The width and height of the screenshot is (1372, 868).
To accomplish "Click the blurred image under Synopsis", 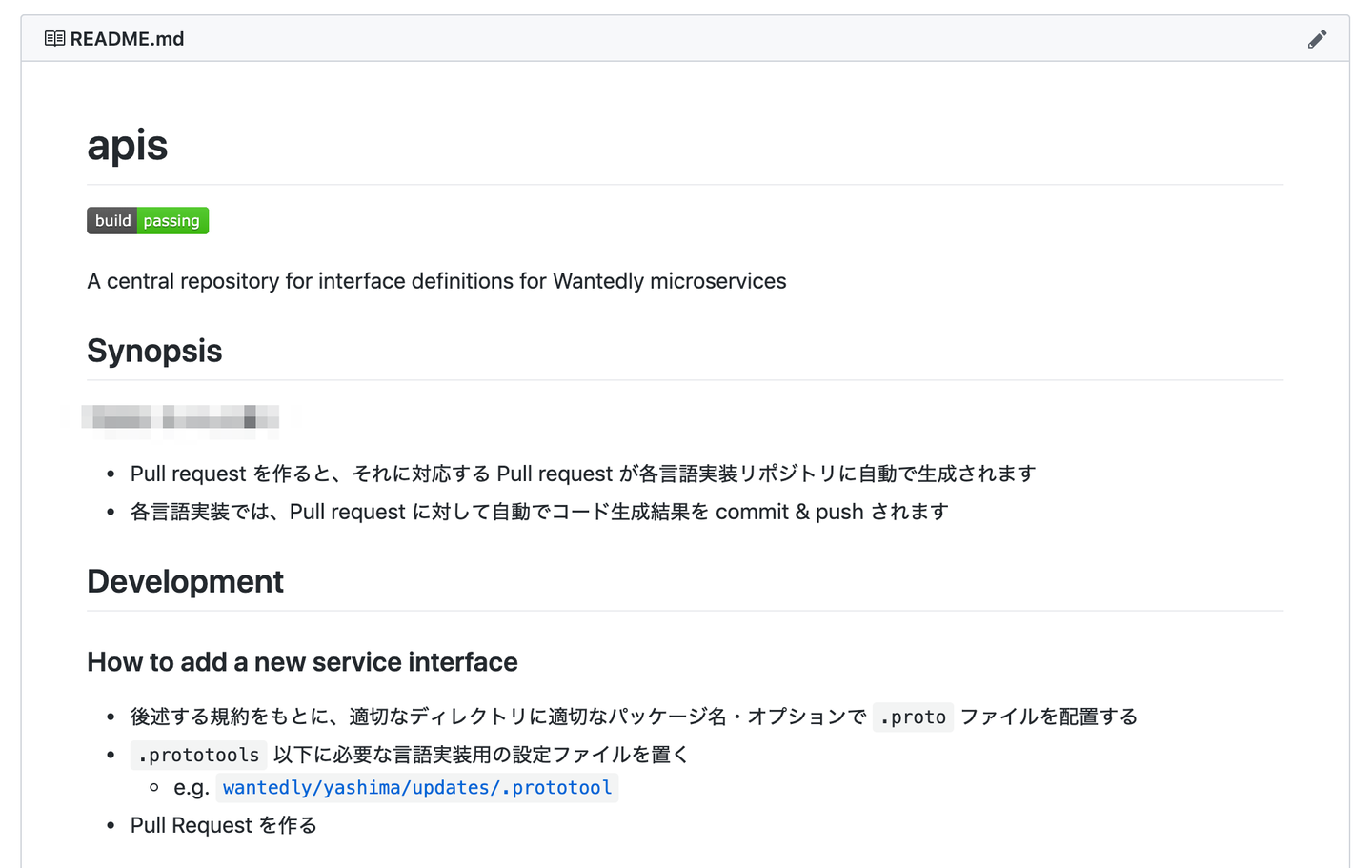I will coord(181,418).
